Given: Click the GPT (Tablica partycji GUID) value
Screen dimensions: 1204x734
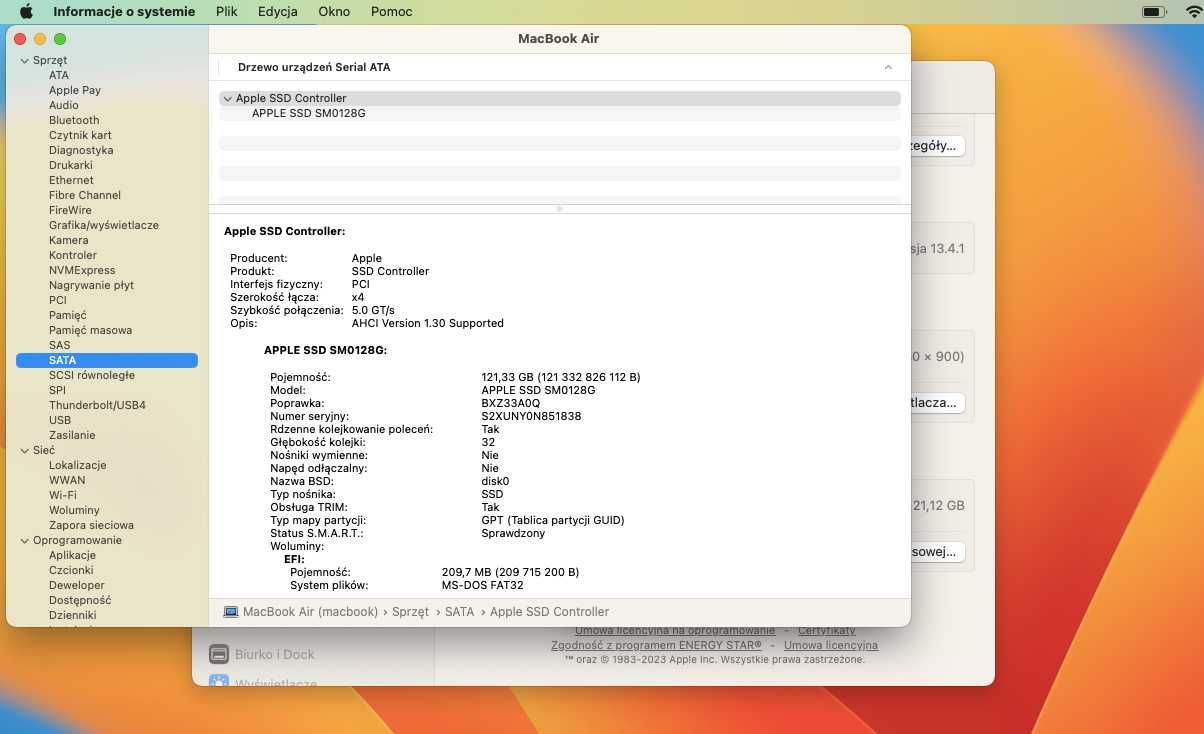Looking at the screenshot, I should click(x=553, y=520).
